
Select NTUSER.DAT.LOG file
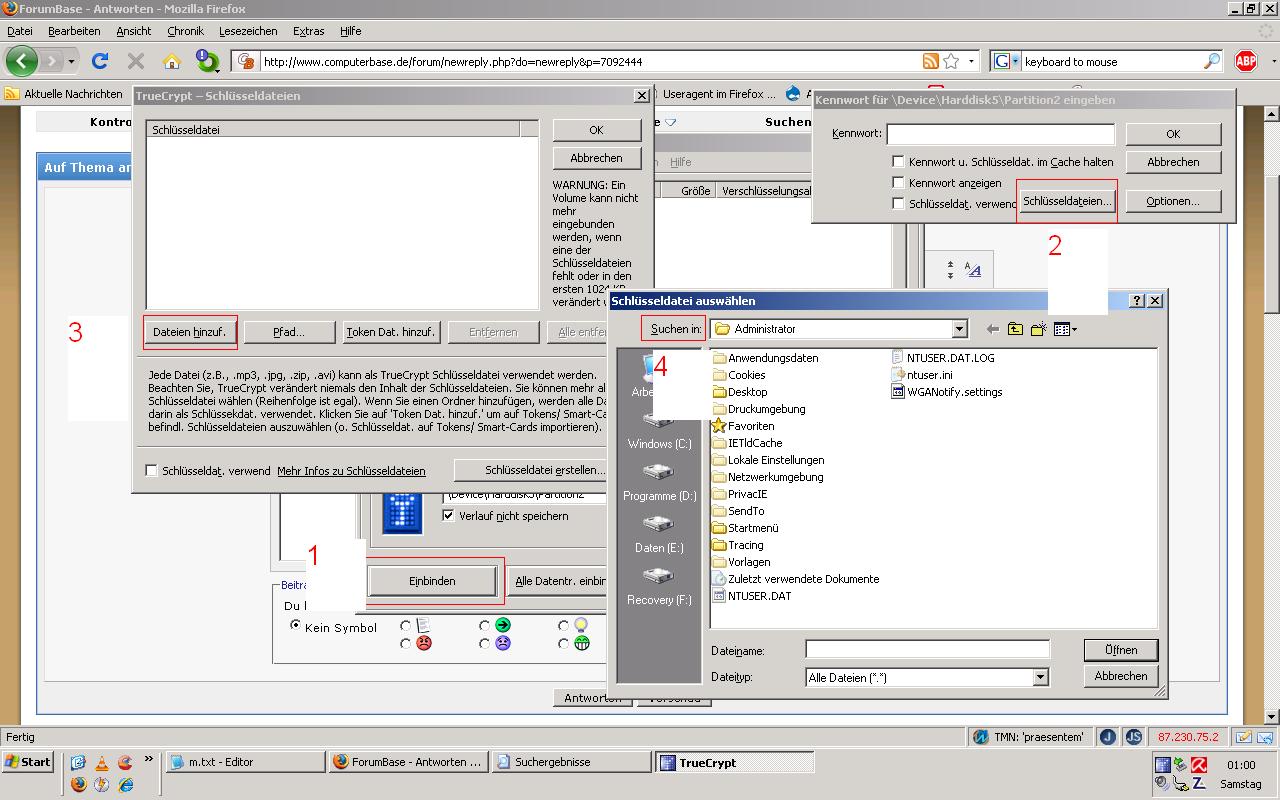[942, 358]
